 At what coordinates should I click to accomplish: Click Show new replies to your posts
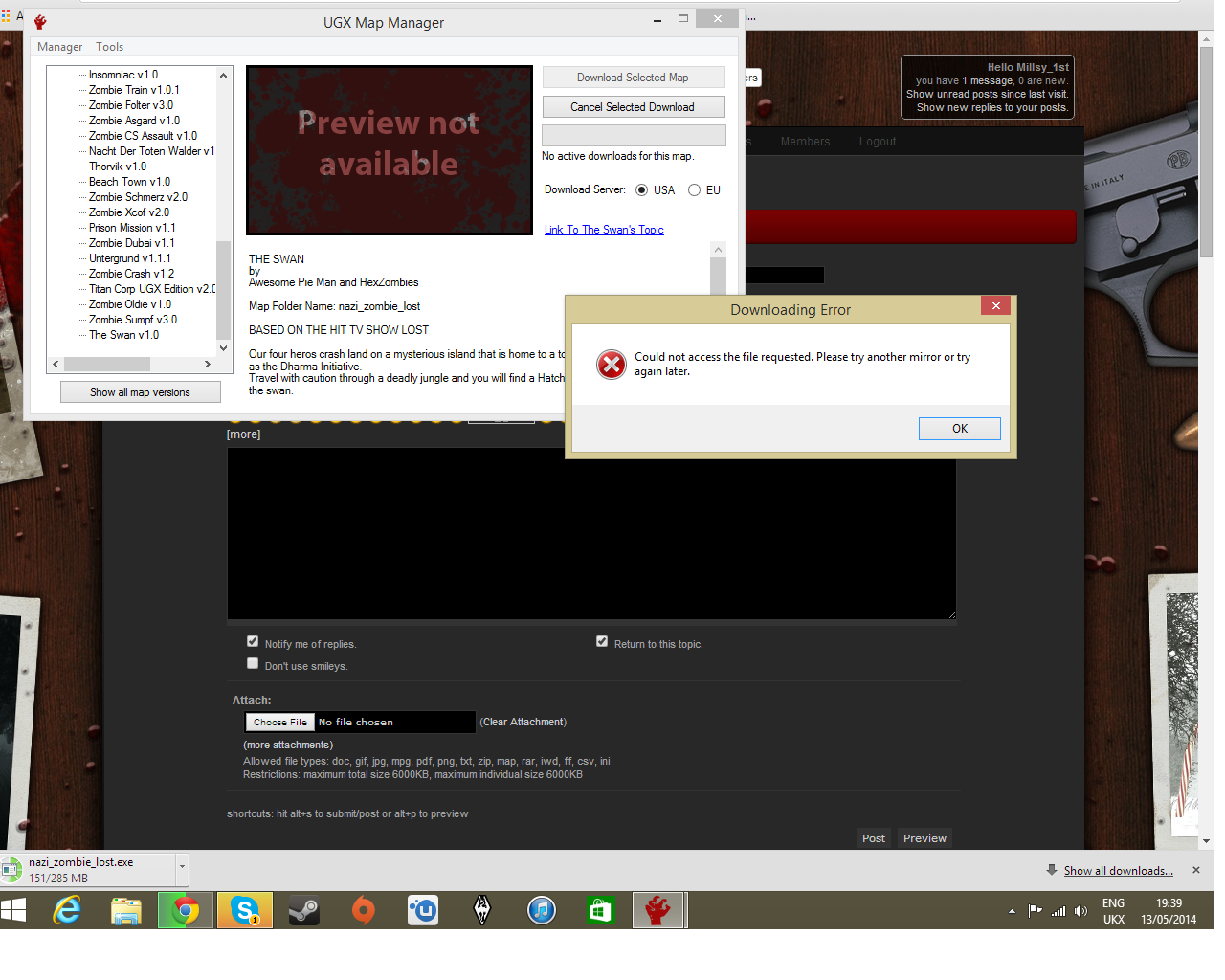pyautogui.click(x=991, y=107)
